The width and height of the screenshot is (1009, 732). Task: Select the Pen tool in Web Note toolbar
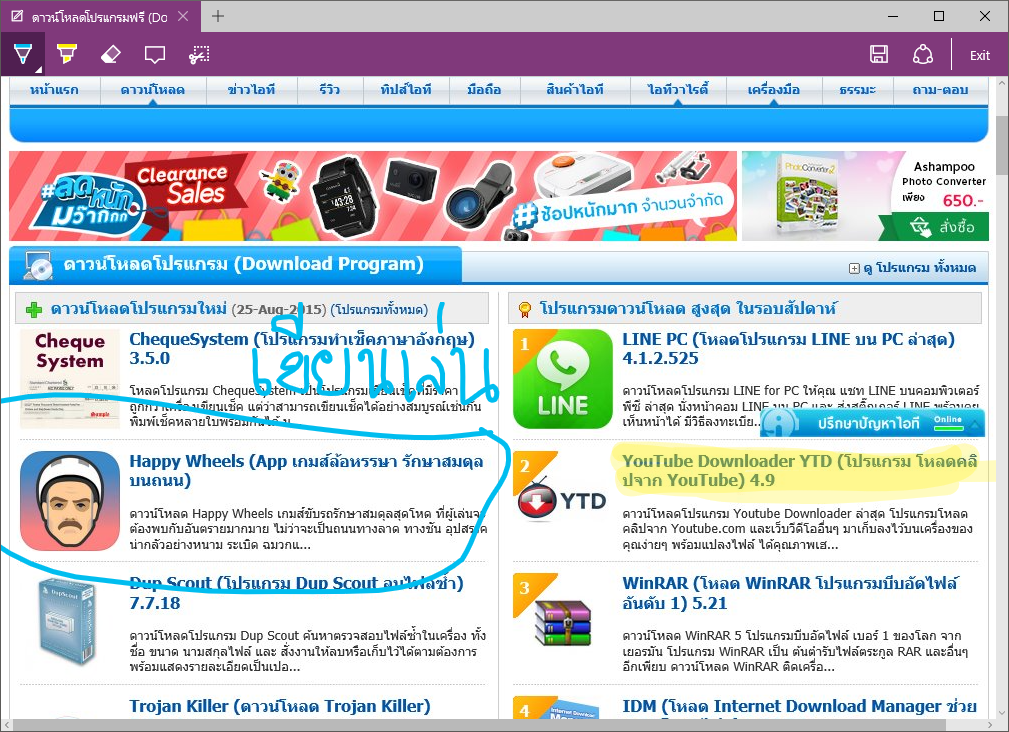[23, 54]
